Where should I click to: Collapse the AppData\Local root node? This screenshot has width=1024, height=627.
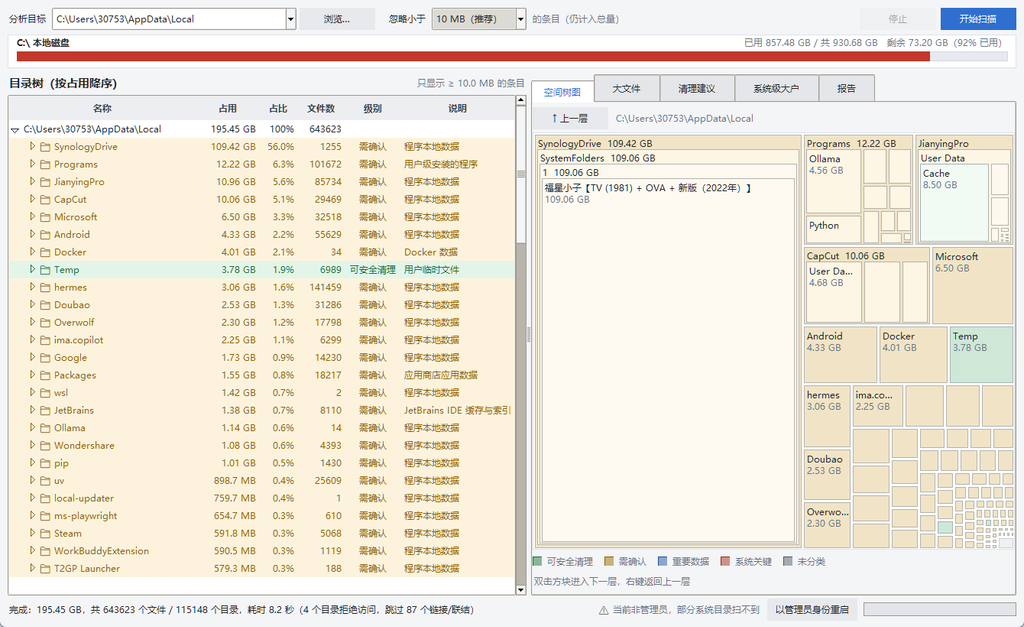pos(15,130)
